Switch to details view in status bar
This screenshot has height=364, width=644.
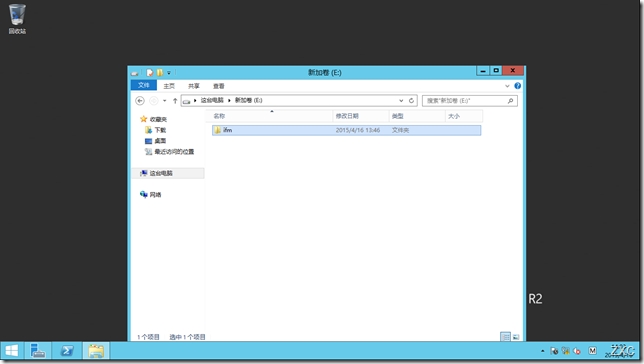505,337
